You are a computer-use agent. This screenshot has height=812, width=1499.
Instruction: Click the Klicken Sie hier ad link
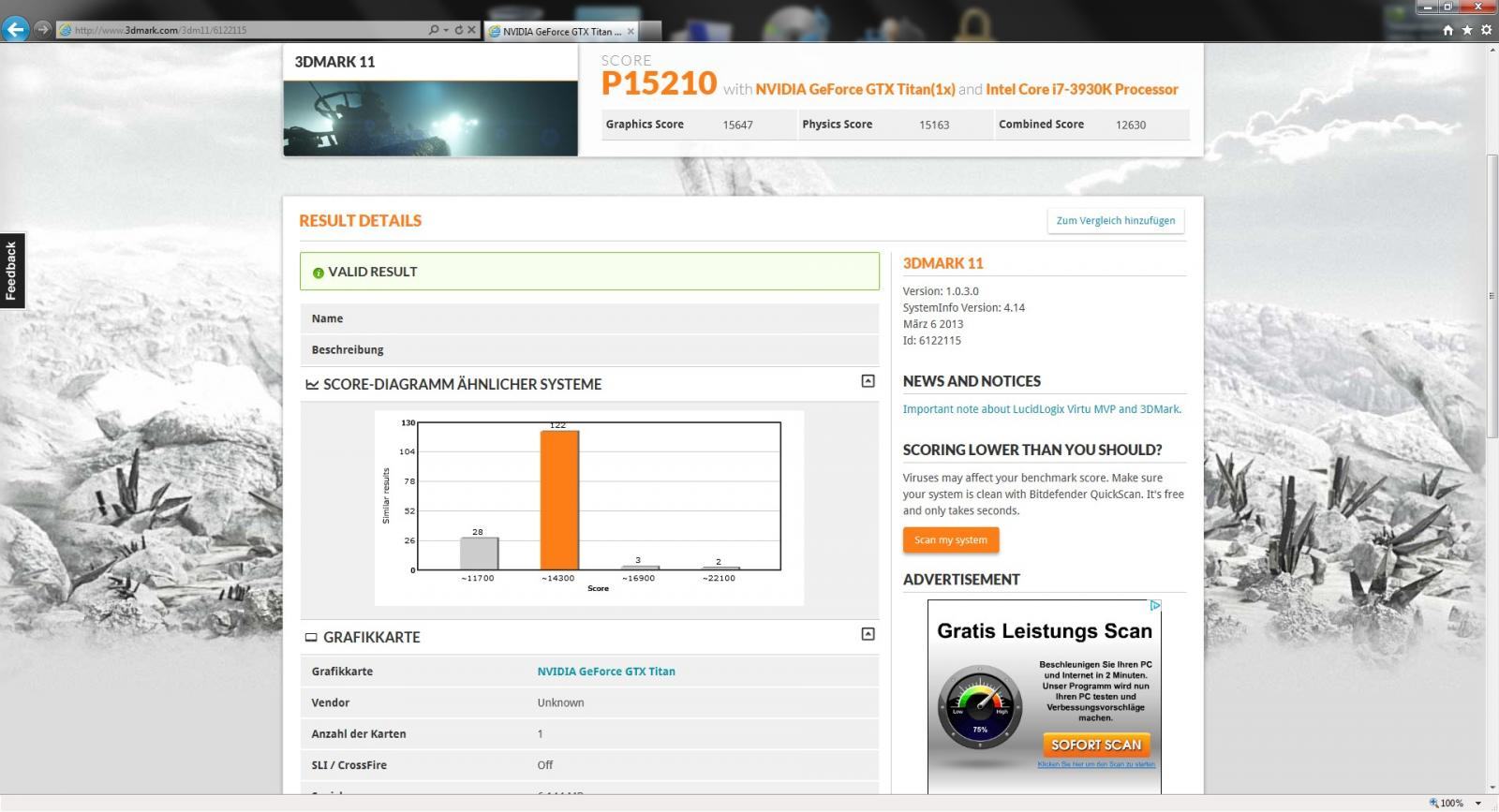tap(1096, 764)
